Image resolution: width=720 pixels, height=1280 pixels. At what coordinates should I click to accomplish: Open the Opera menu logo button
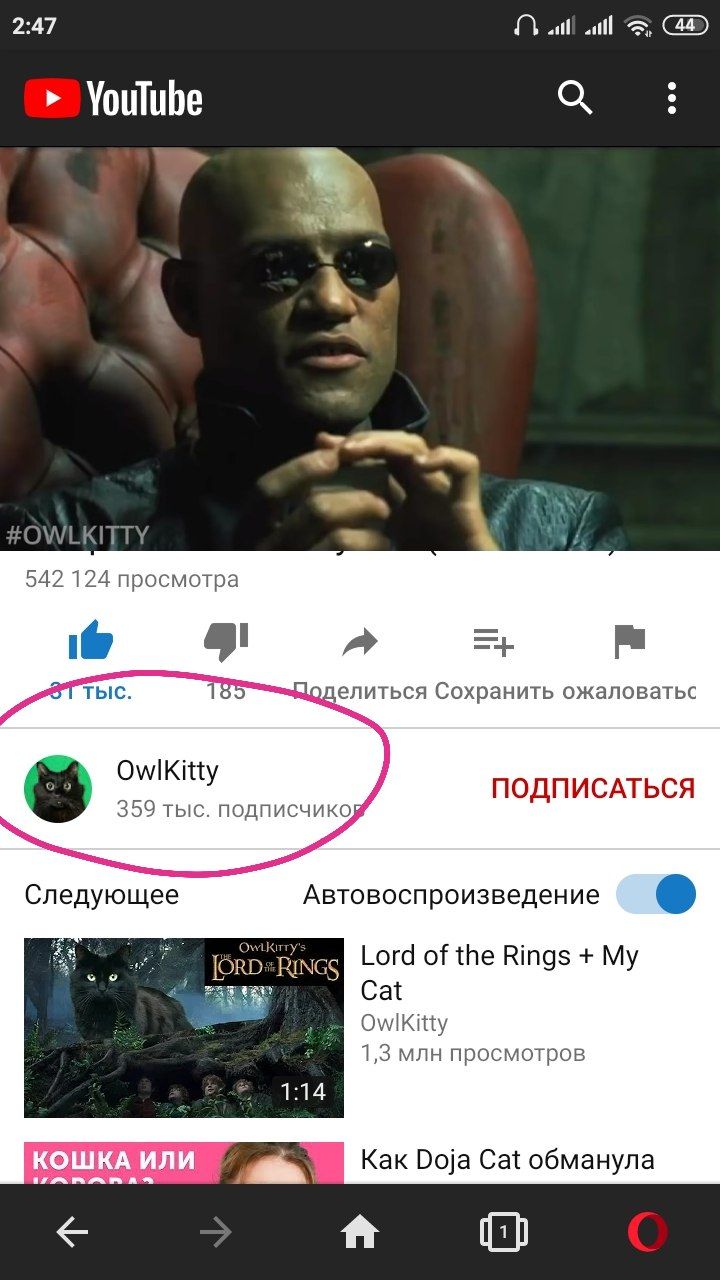click(x=648, y=1233)
